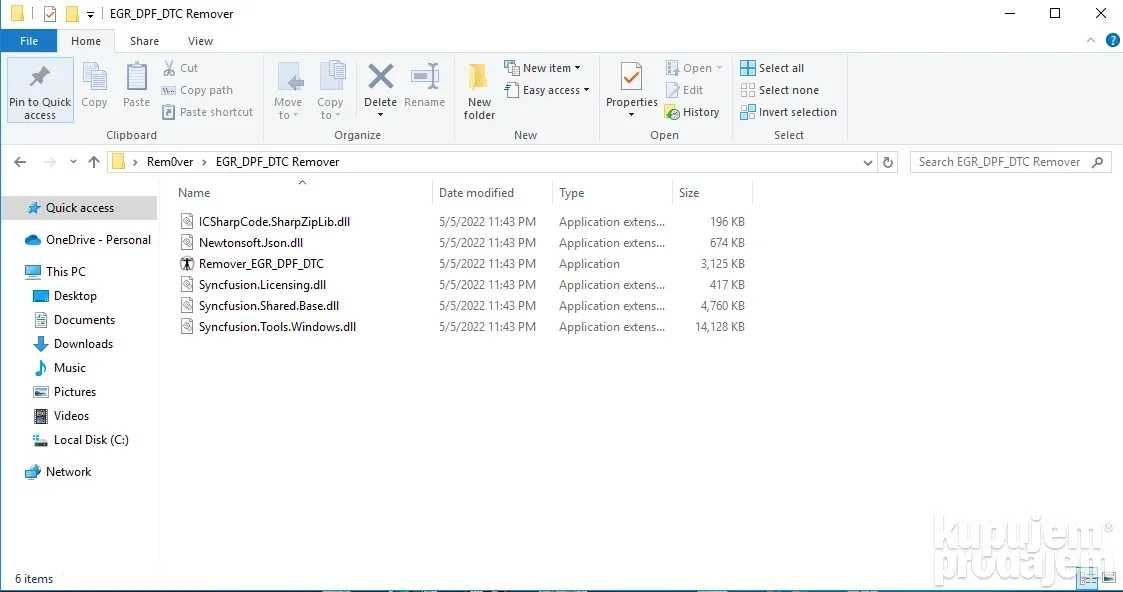The width and height of the screenshot is (1123, 592).
Task: Click the Rem0ver breadcrumb in address bar
Action: (170, 162)
